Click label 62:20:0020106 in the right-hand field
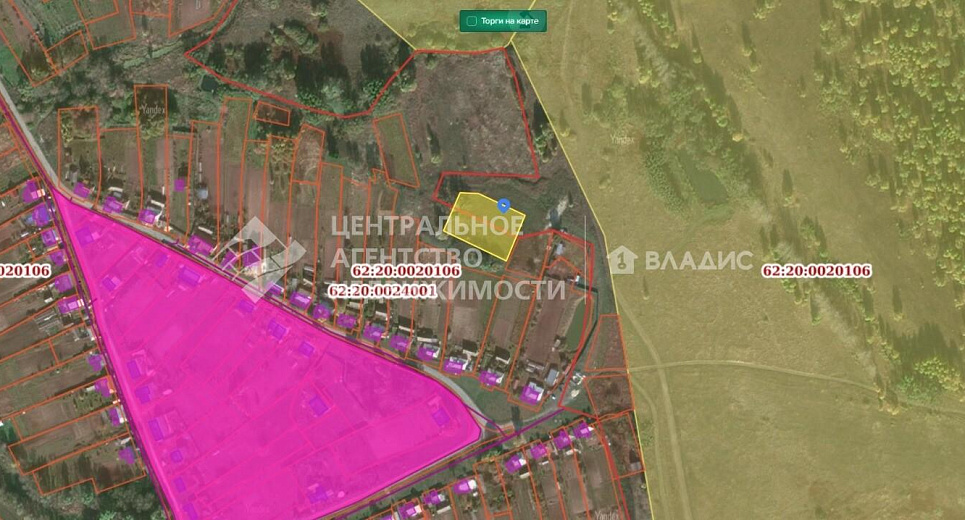Screen dimensions: 965x520 point(816,271)
